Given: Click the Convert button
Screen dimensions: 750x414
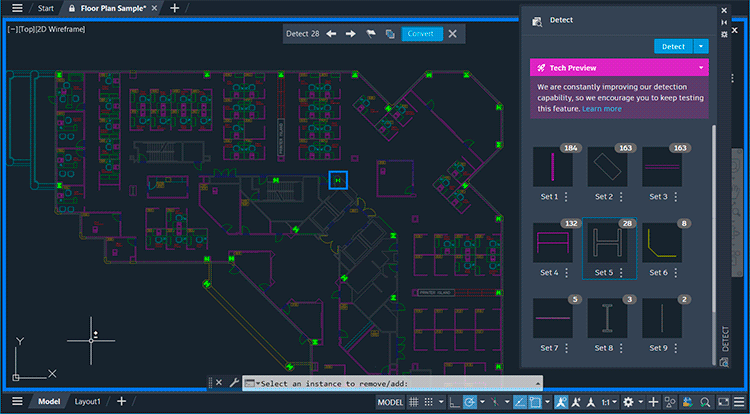Looking at the screenshot, I should (x=422, y=34).
